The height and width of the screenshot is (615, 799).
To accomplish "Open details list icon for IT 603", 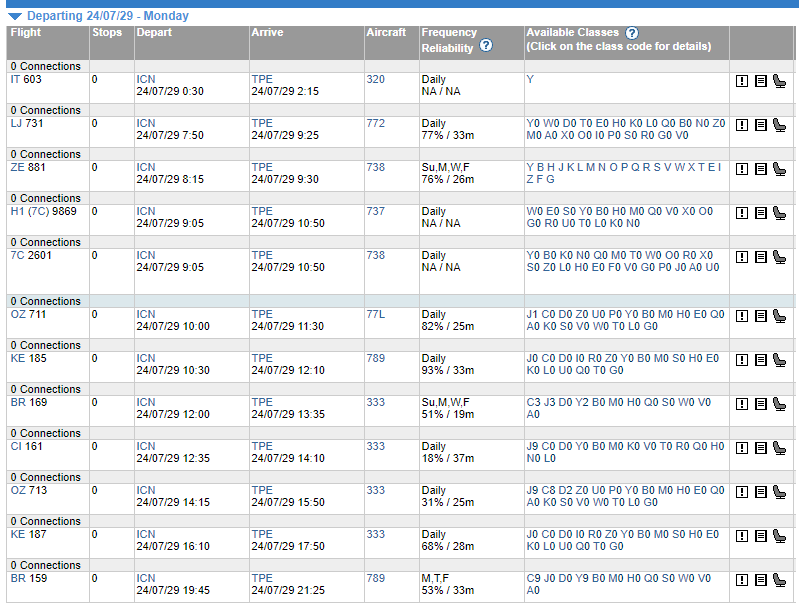I will pyautogui.click(x=761, y=81).
